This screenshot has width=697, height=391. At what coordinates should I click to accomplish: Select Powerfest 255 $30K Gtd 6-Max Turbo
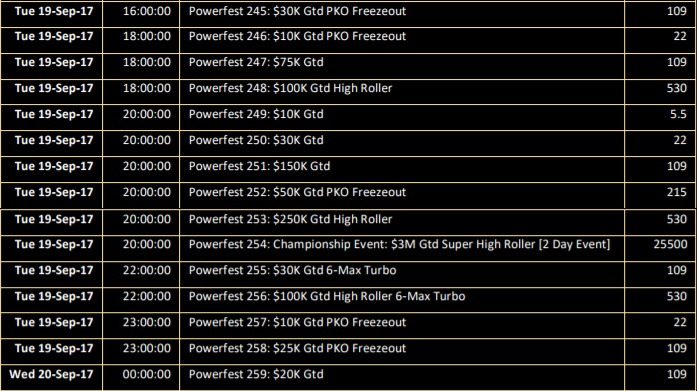[x=292, y=270]
